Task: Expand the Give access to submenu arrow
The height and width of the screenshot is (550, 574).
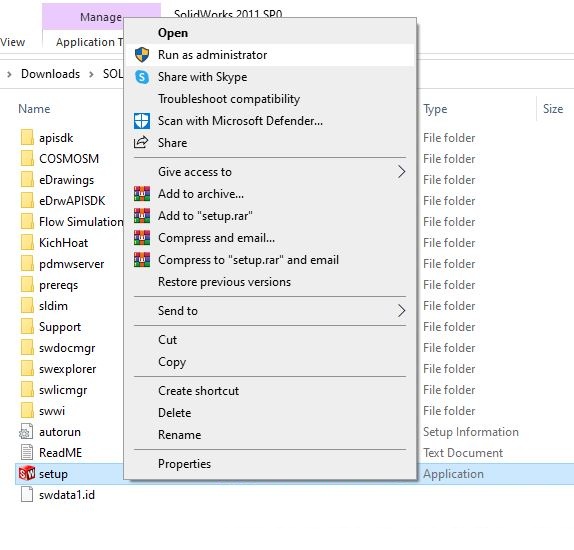Action: [402, 172]
